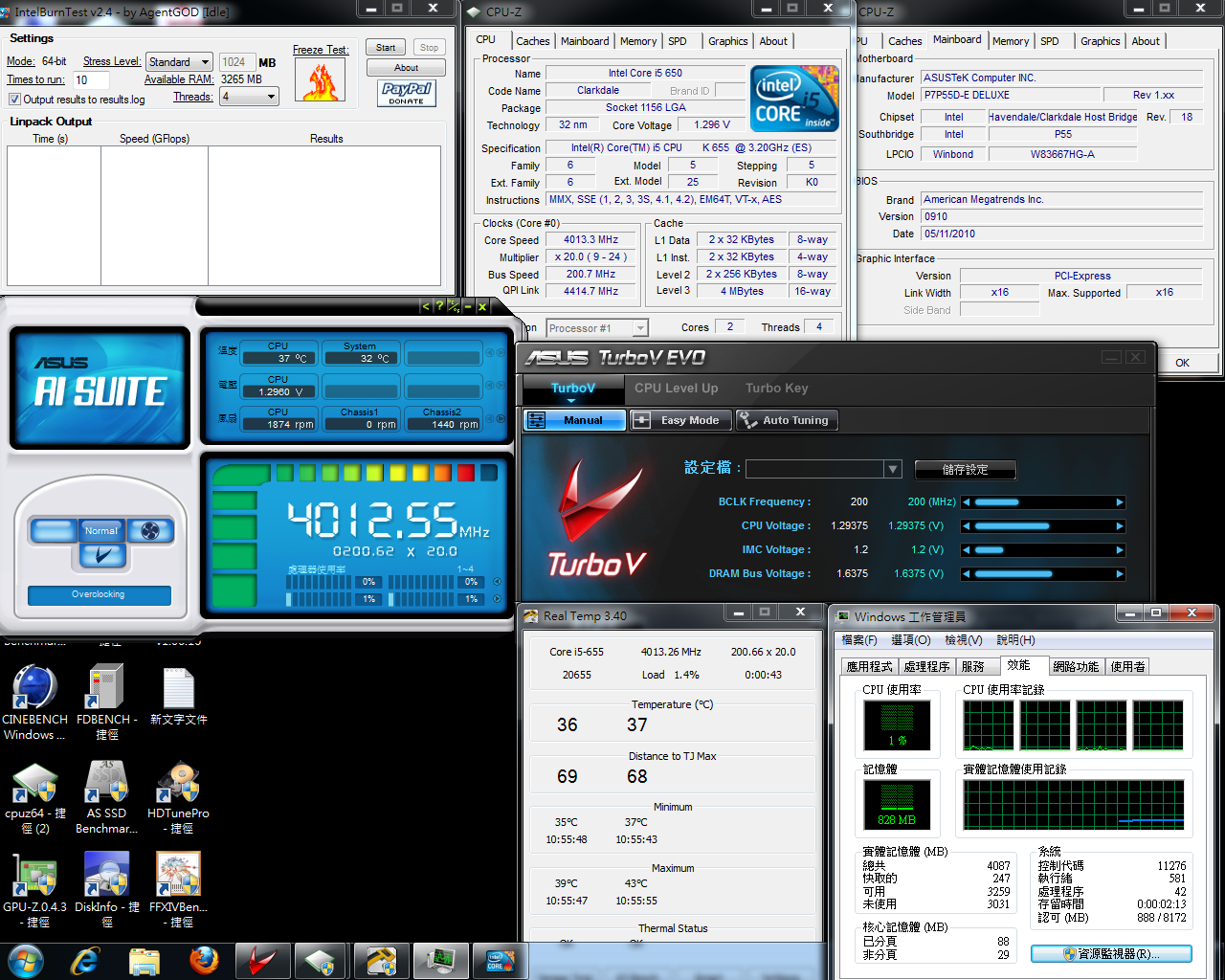Click the Times to run input field
The width and height of the screenshot is (1225, 980).
coord(91,80)
